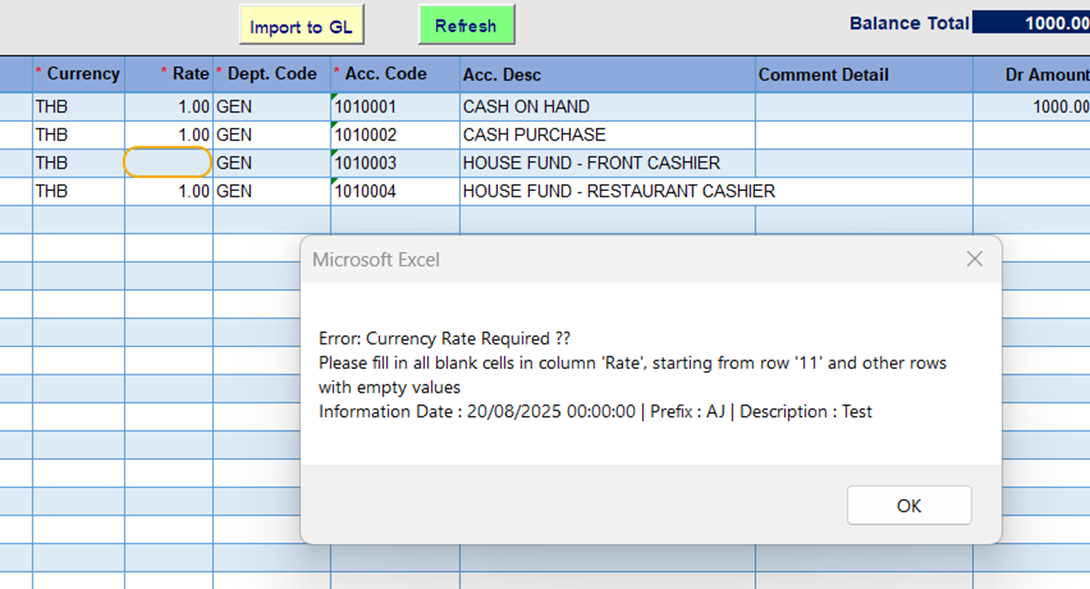Select account code 1010004 cell
The image size is (1090, 589).
(394, 191)
